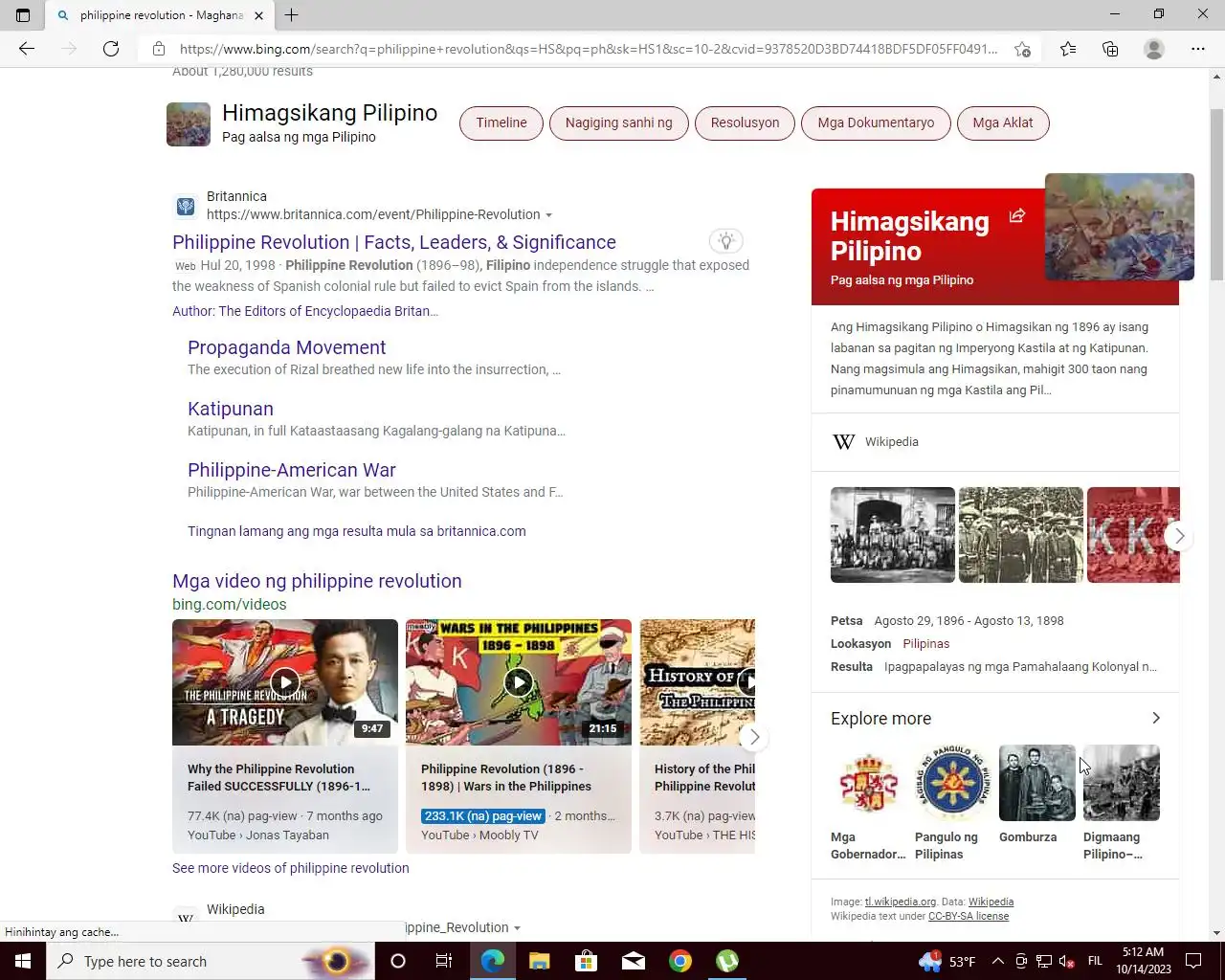The height and width of the screenshot is (980, 1225).
Task: Open the Wikipedia source link in knowledge panel
Action: pyautogui.click(x=891, y=441)
